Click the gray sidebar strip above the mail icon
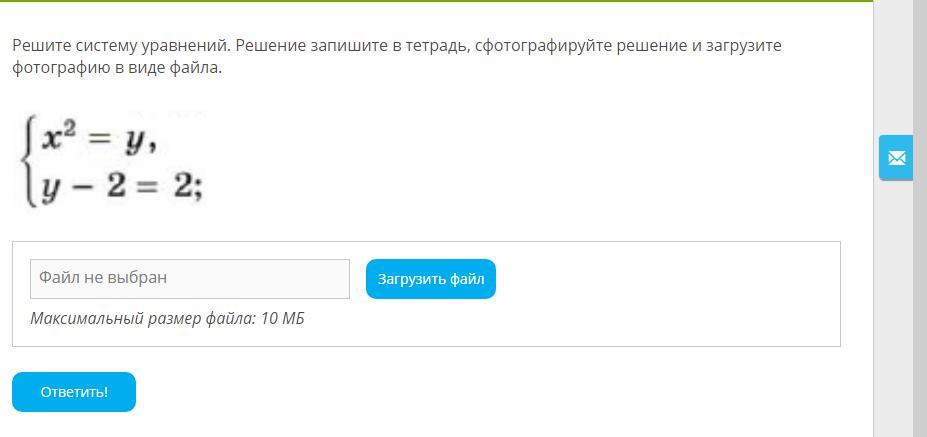 click(x=894, y=60)
